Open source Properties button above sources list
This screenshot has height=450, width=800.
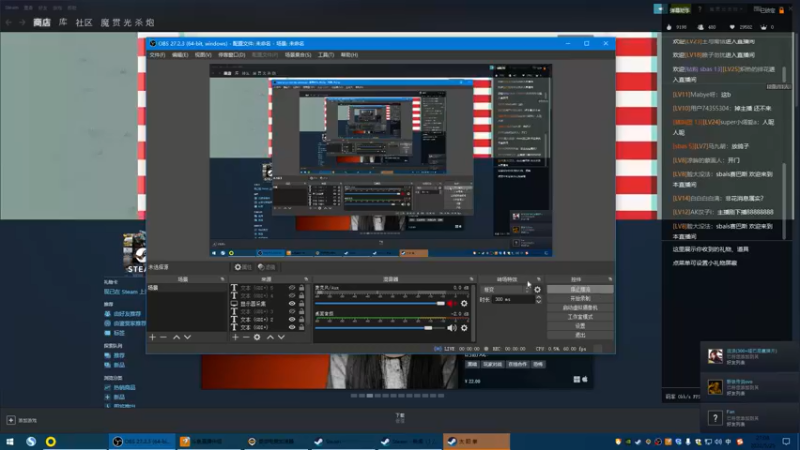coord(243,267)
